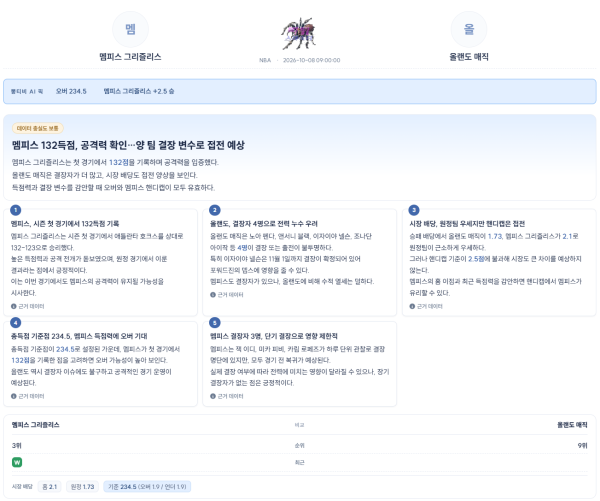Select the 오버 234.5 AI pick

tap(71, 91)
